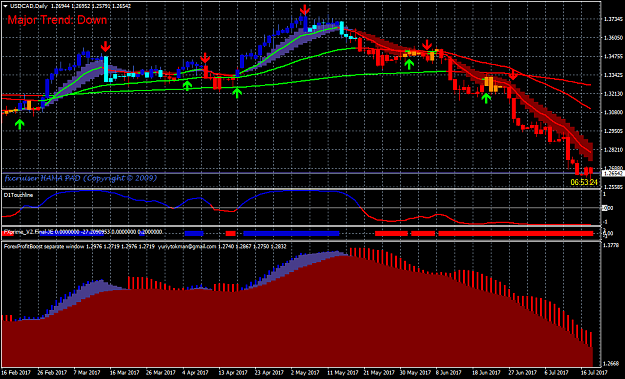Click the '16 Feb 2017' date label

pos(17,373)
